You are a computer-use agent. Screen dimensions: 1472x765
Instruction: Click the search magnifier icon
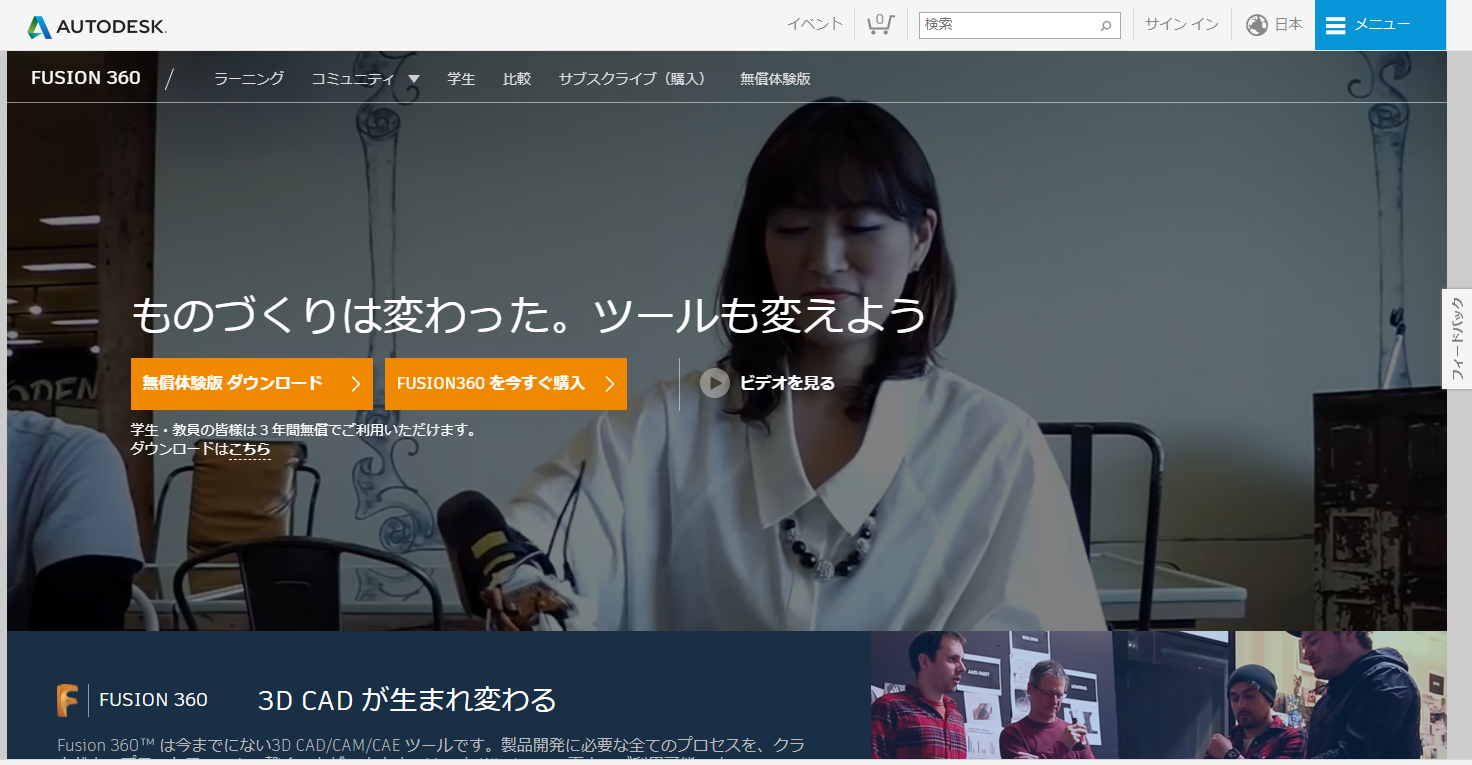click(x=1106, y=26)
